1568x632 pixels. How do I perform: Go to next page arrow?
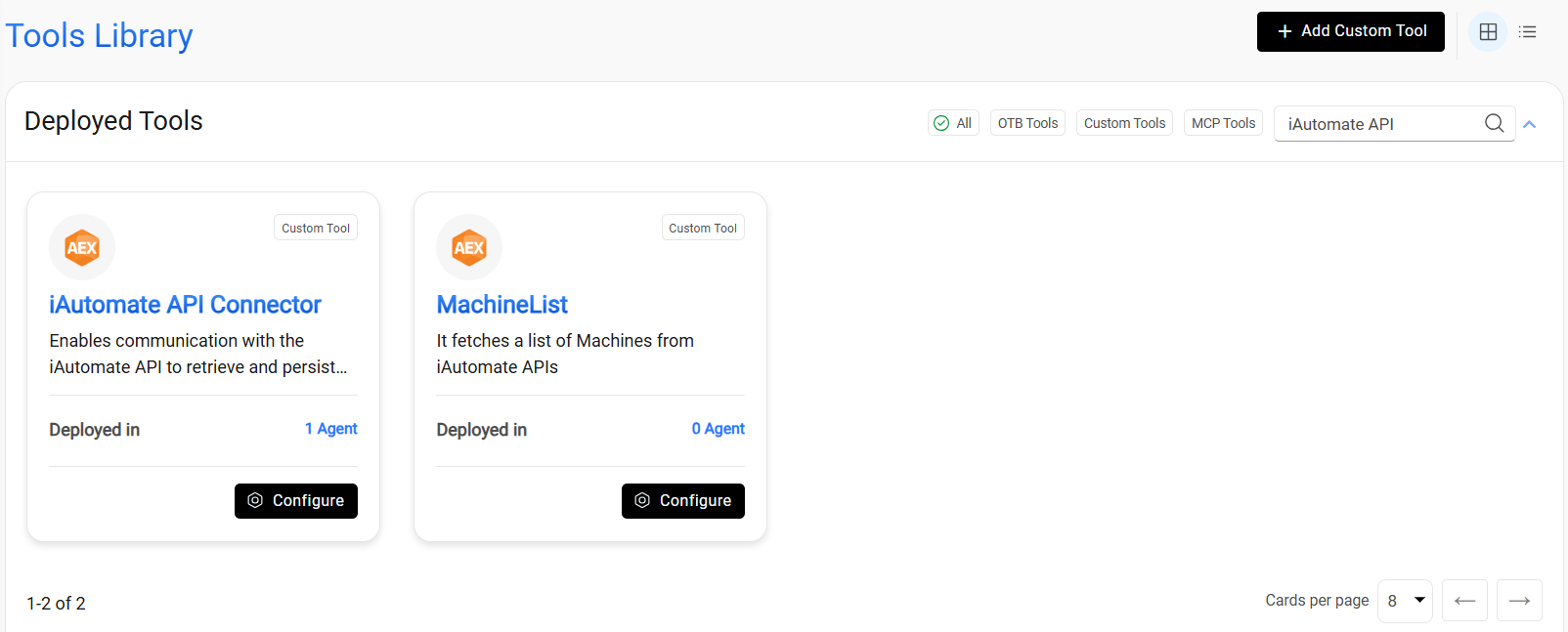[1519, 601]
